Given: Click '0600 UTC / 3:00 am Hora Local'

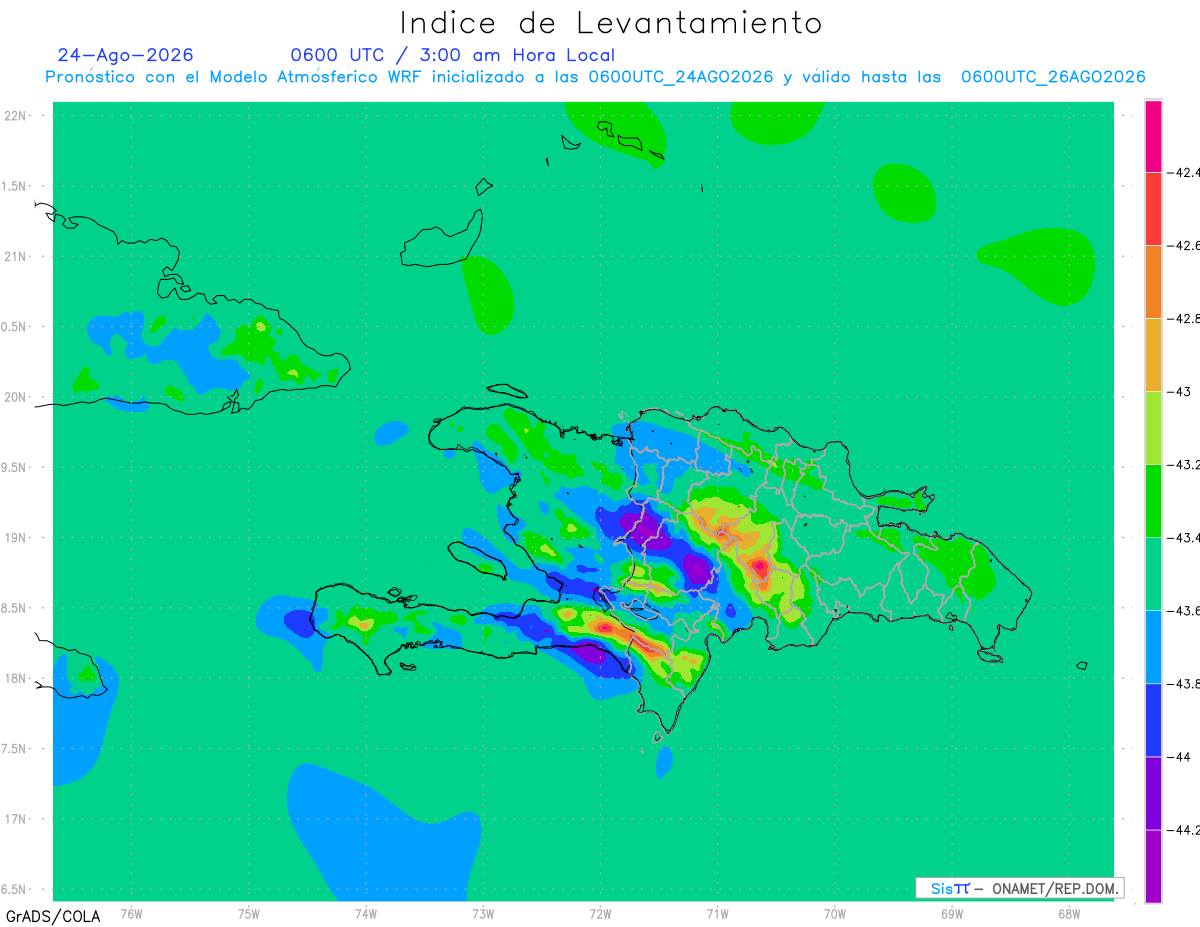Looking at the screenshot, I should pos(452,55).
